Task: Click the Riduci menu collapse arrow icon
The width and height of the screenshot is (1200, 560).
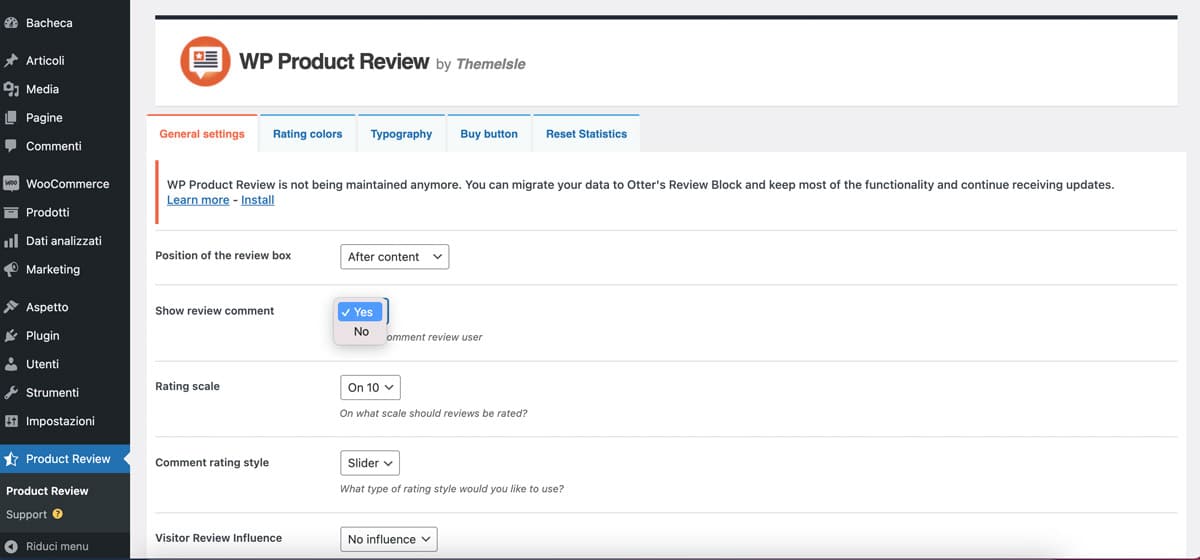Action: (x=12, y=546)
